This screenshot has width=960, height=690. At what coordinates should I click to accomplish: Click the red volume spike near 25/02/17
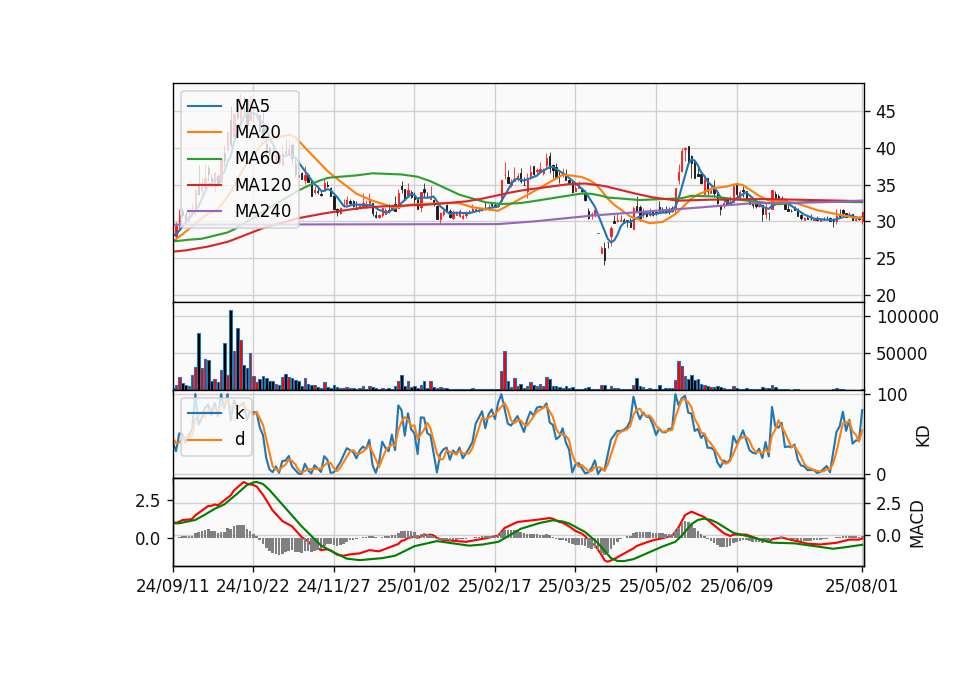point(505,370)
